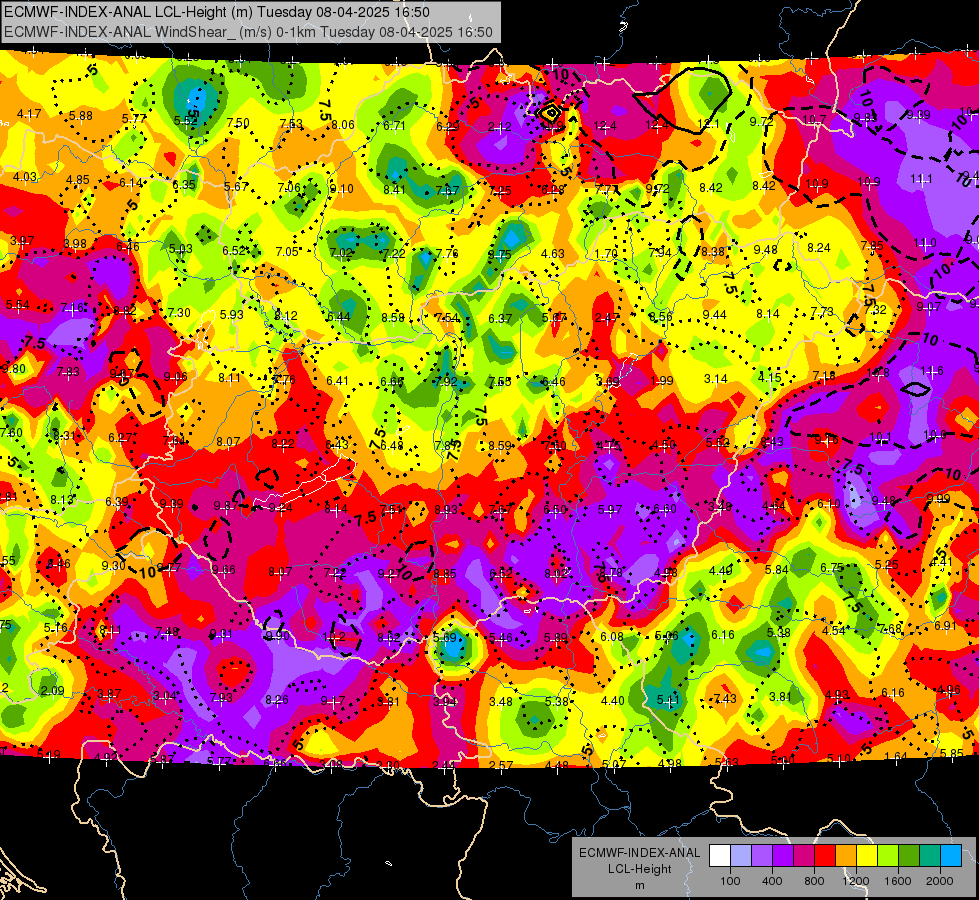Click the 6.14 wind shear value
Viewport: 979px width, 900px height.
[131, 182]
